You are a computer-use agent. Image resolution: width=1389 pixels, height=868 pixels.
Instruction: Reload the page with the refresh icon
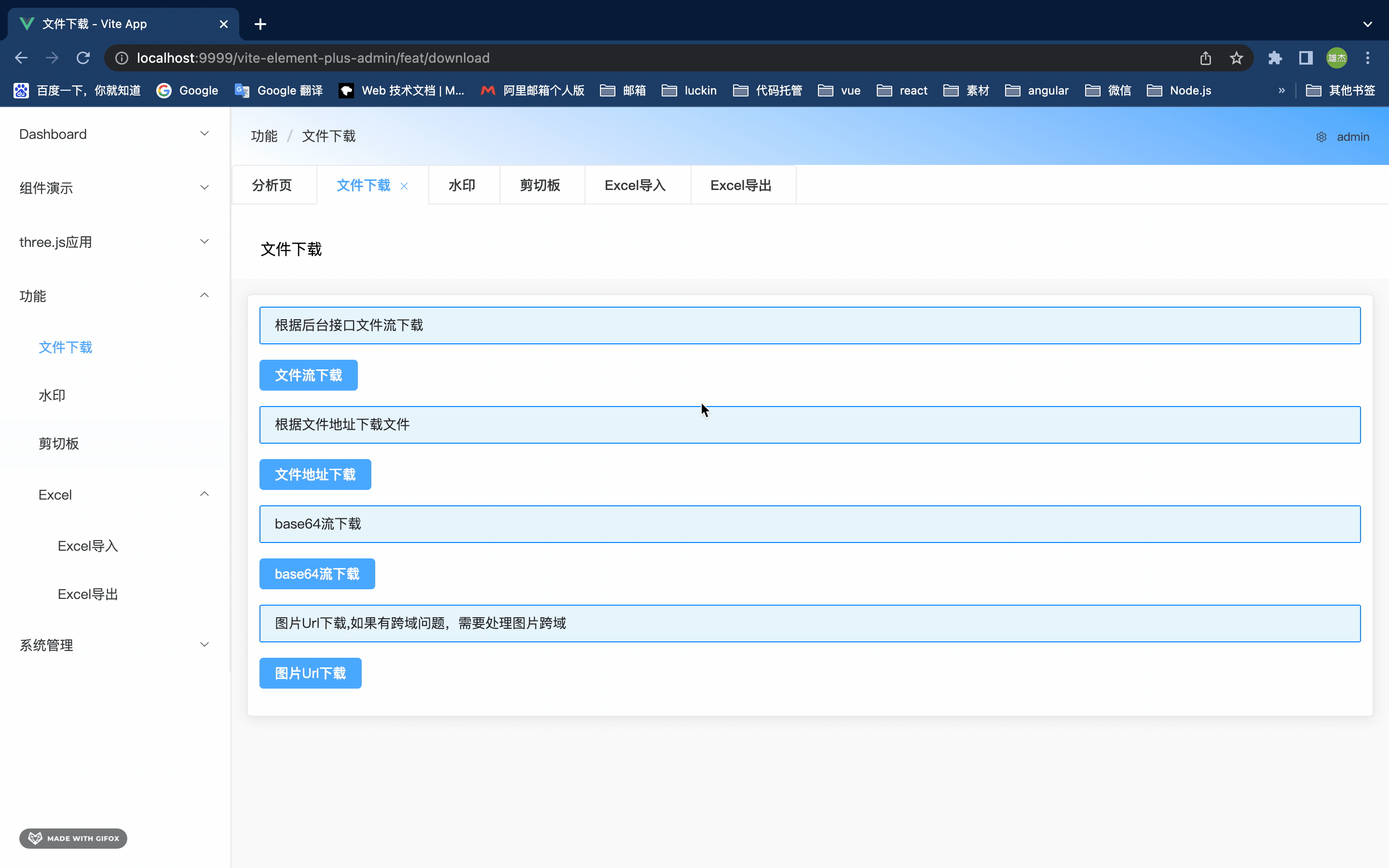tap(83, 58)
